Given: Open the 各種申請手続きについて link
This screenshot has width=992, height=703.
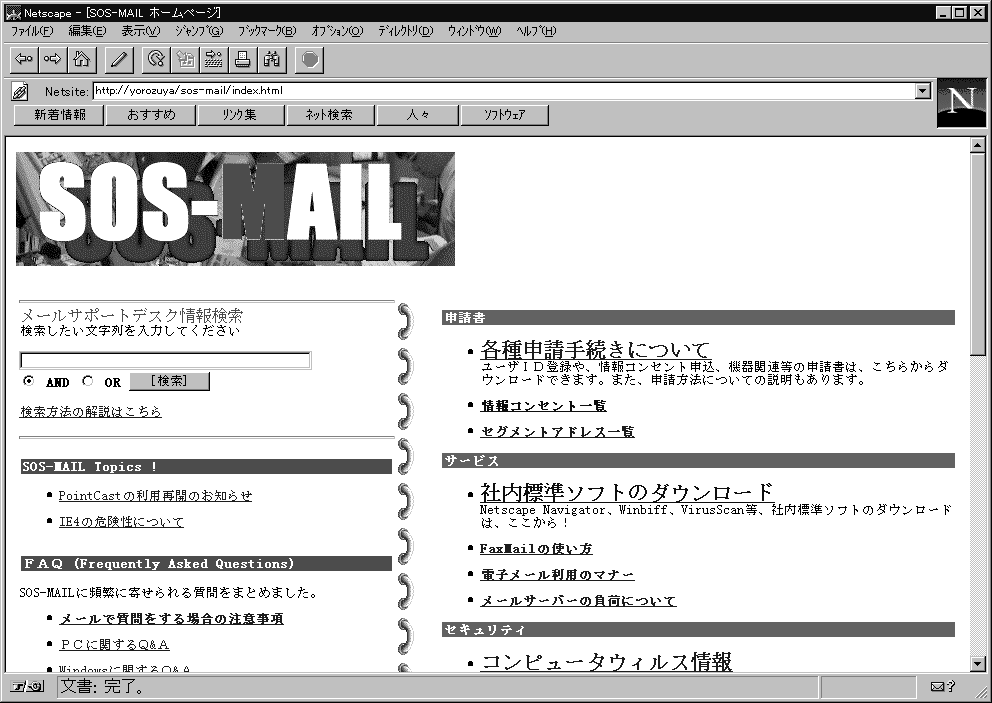Looking at the screenshot, I should tap(595, 349).
